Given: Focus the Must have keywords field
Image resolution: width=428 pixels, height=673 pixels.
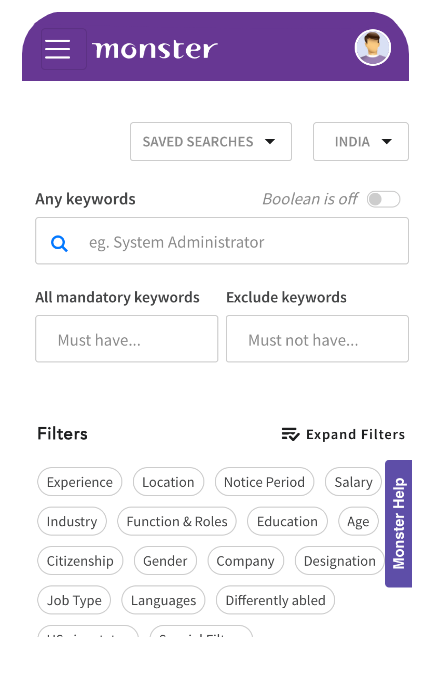Looking at the screenshot, I should (127, 339).
